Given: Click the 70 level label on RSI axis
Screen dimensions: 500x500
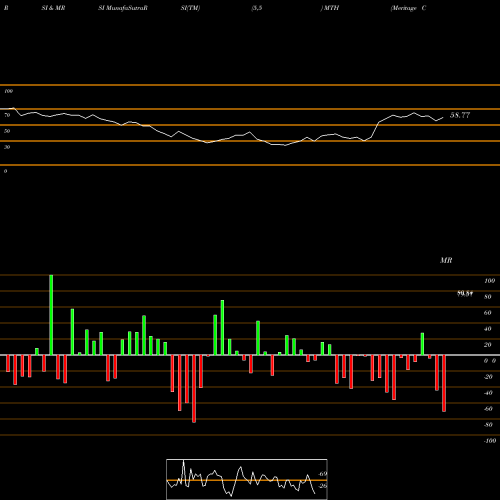Looking at the screenshot, I should (x=7, y=115).
